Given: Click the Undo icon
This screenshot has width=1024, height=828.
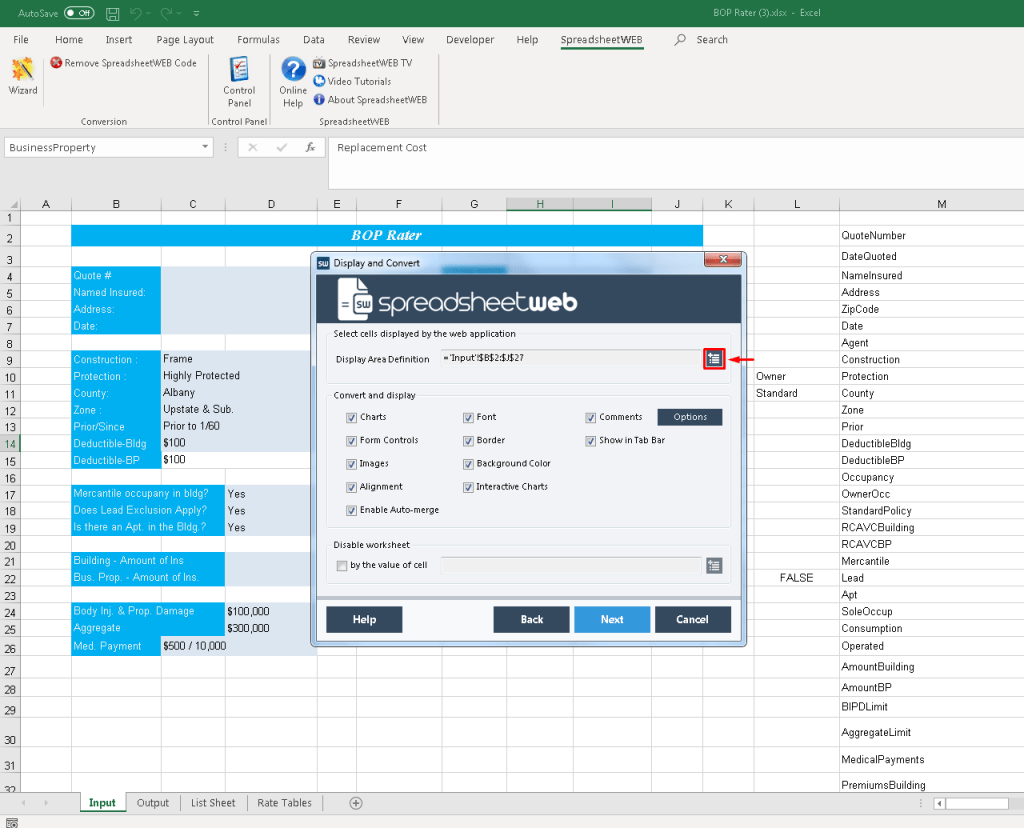Looking at the screenshot, I should coord(136,13).
